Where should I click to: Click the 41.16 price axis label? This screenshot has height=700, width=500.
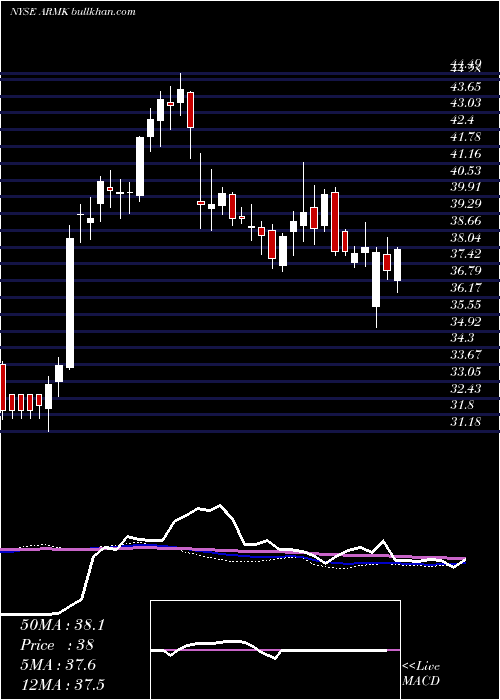click(x=465, y=154)
